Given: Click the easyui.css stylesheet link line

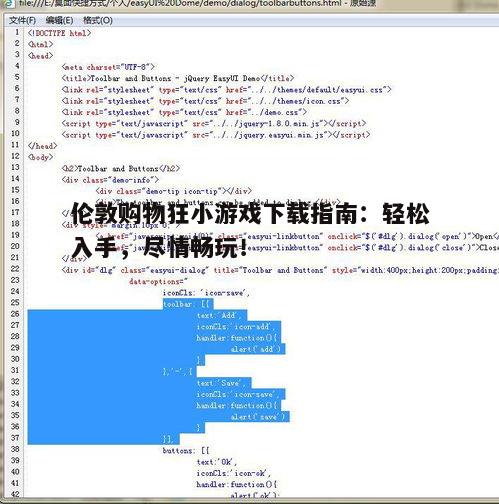Looking at the screenshot, I should (226, 90).
